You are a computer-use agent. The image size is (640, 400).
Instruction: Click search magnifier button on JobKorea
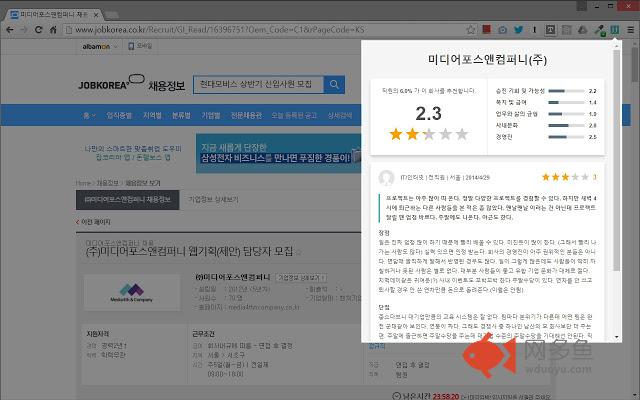(334, 84)
